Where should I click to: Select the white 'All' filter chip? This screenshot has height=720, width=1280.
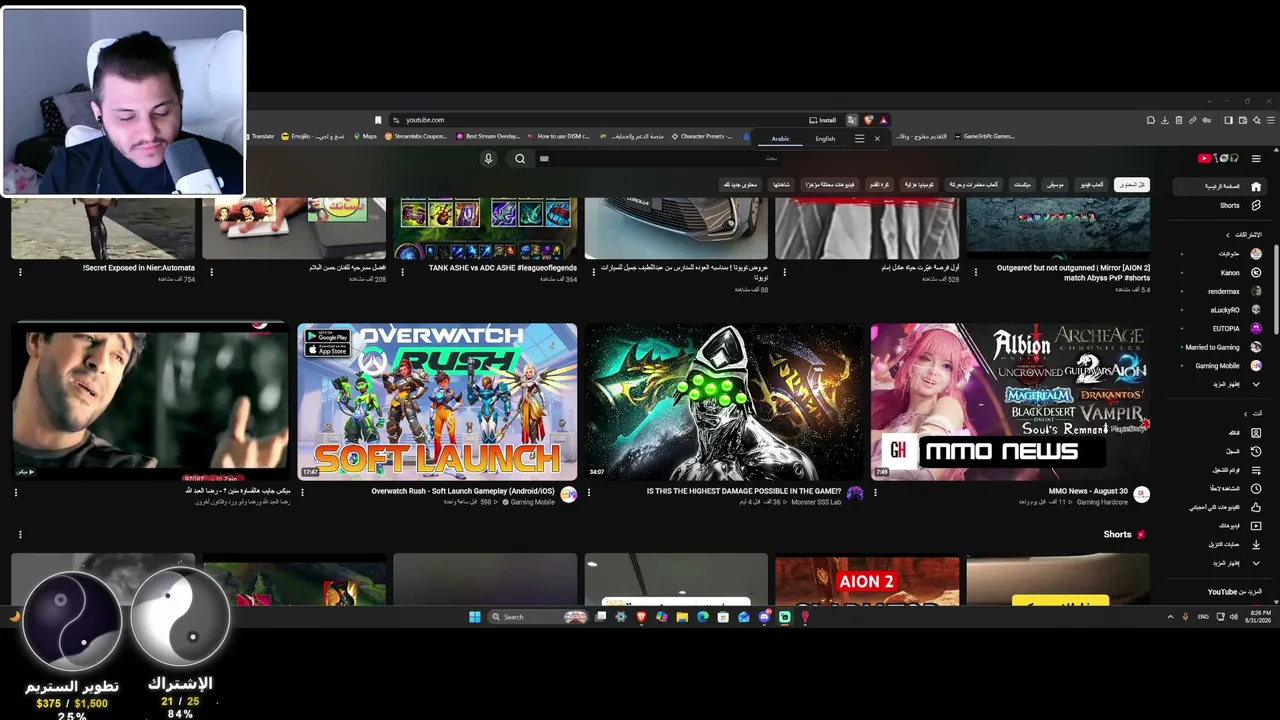[x=1132, y=184]
